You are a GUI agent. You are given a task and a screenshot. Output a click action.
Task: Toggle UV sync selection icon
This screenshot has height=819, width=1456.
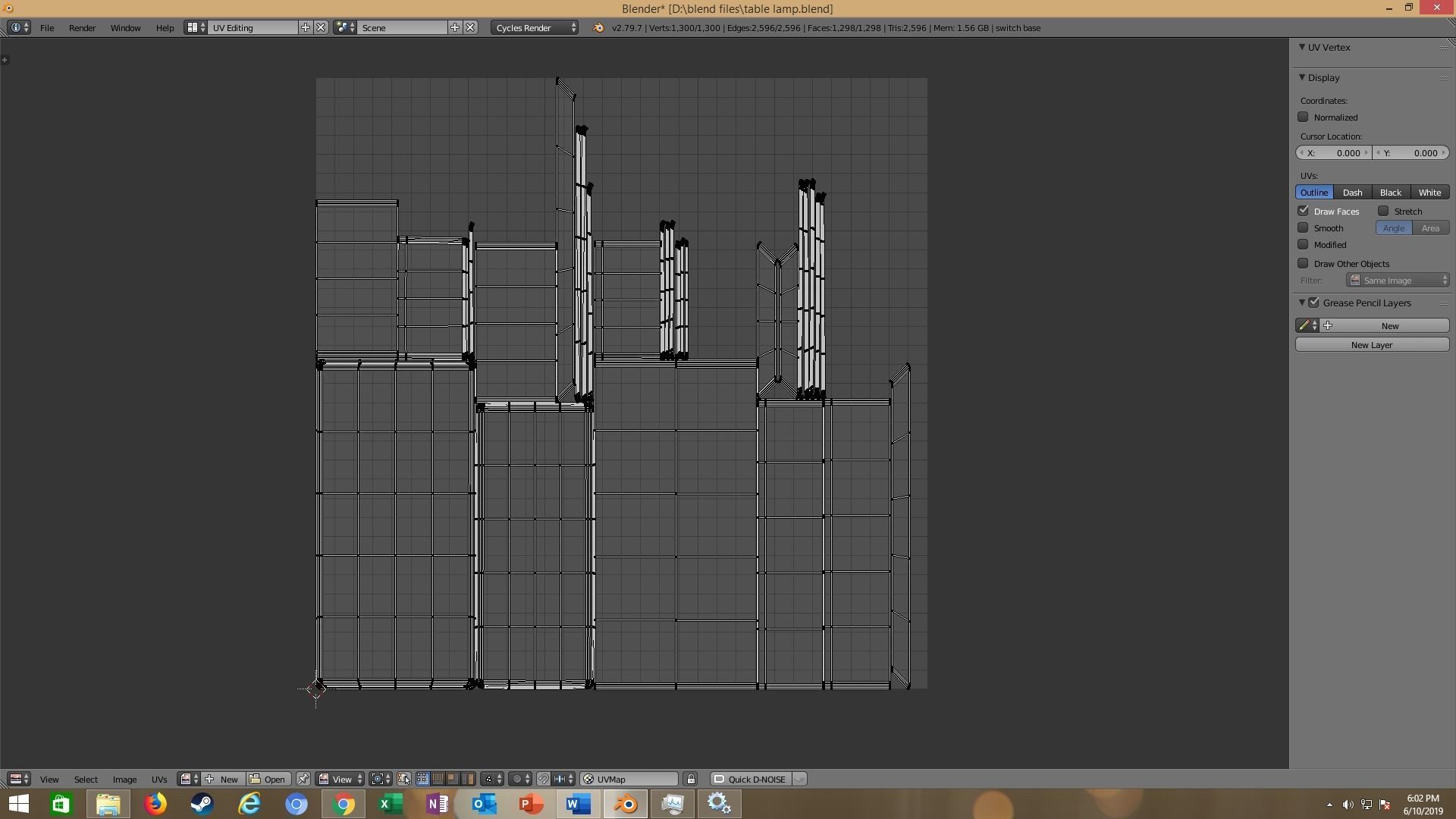coord(403,779)
